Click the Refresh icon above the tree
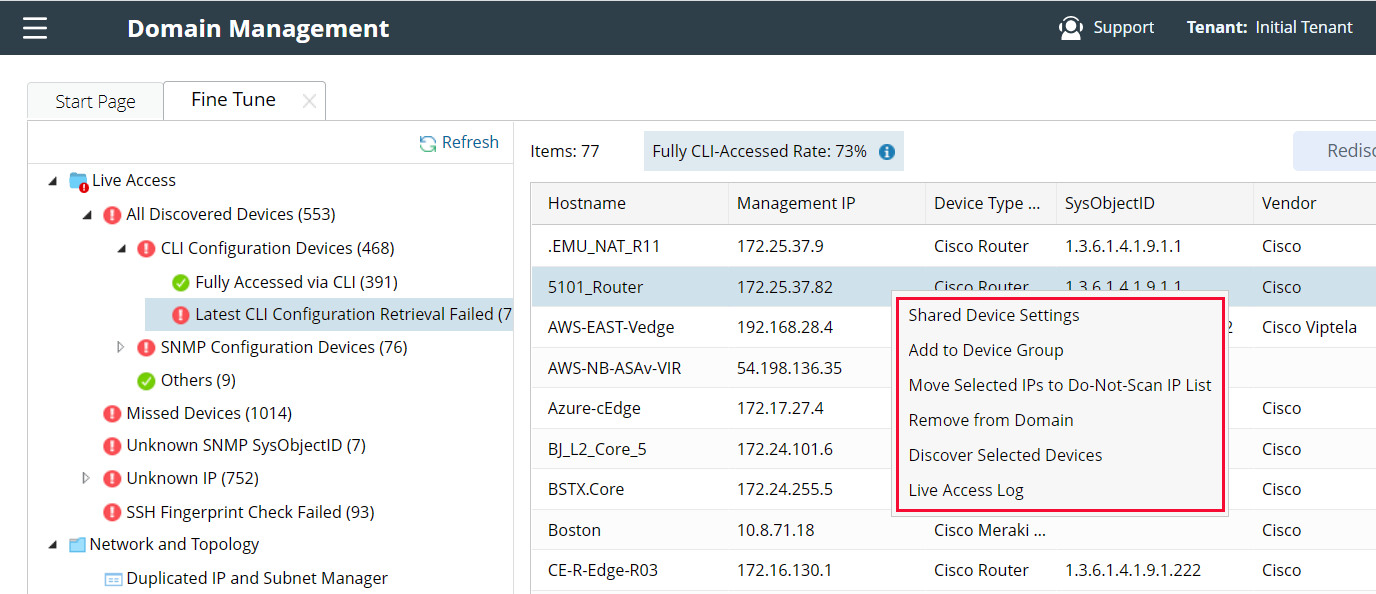Screen dimensions: 1376x594 (429, 142)
